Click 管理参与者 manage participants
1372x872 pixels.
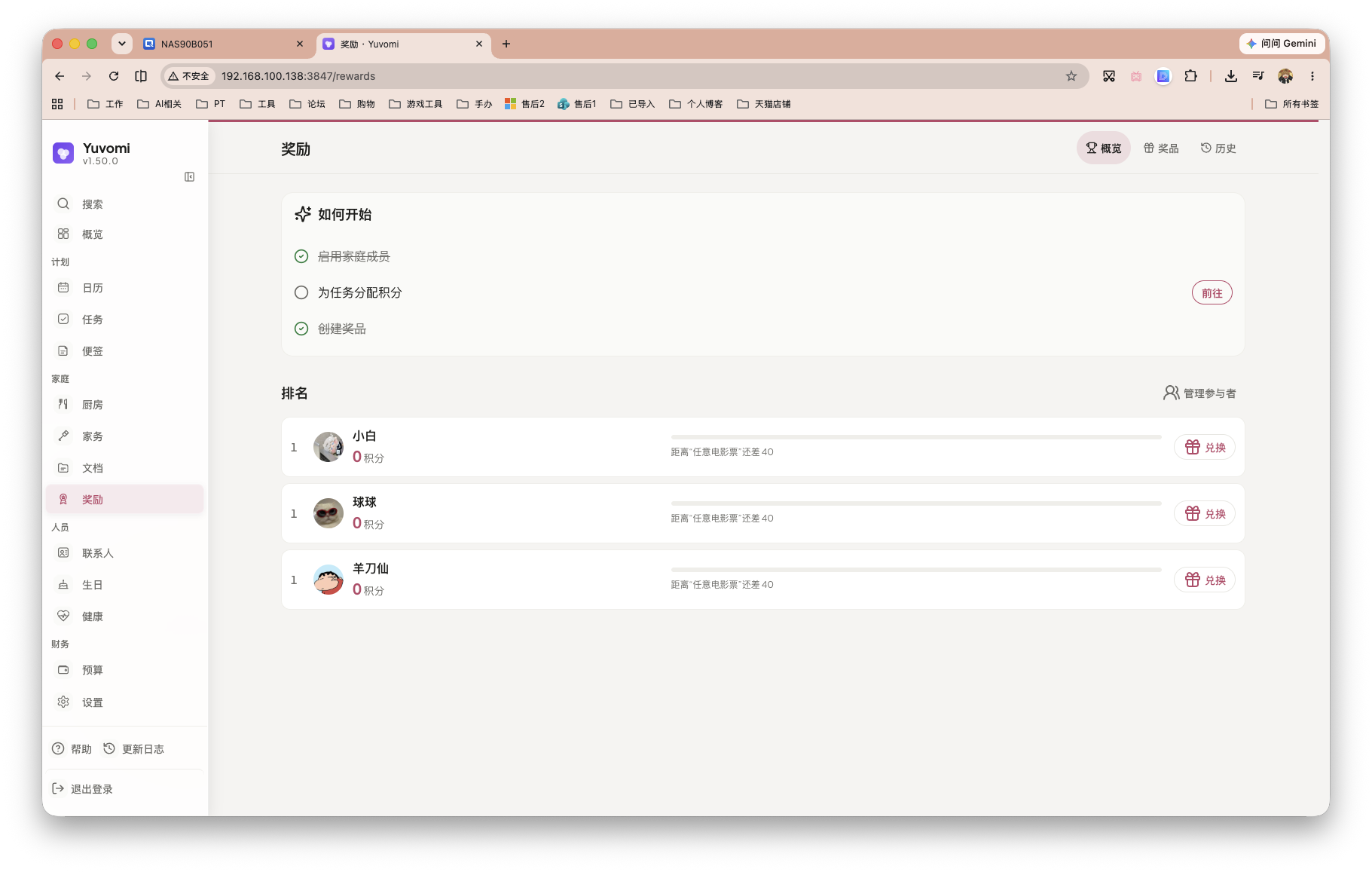pos(1199,393)
